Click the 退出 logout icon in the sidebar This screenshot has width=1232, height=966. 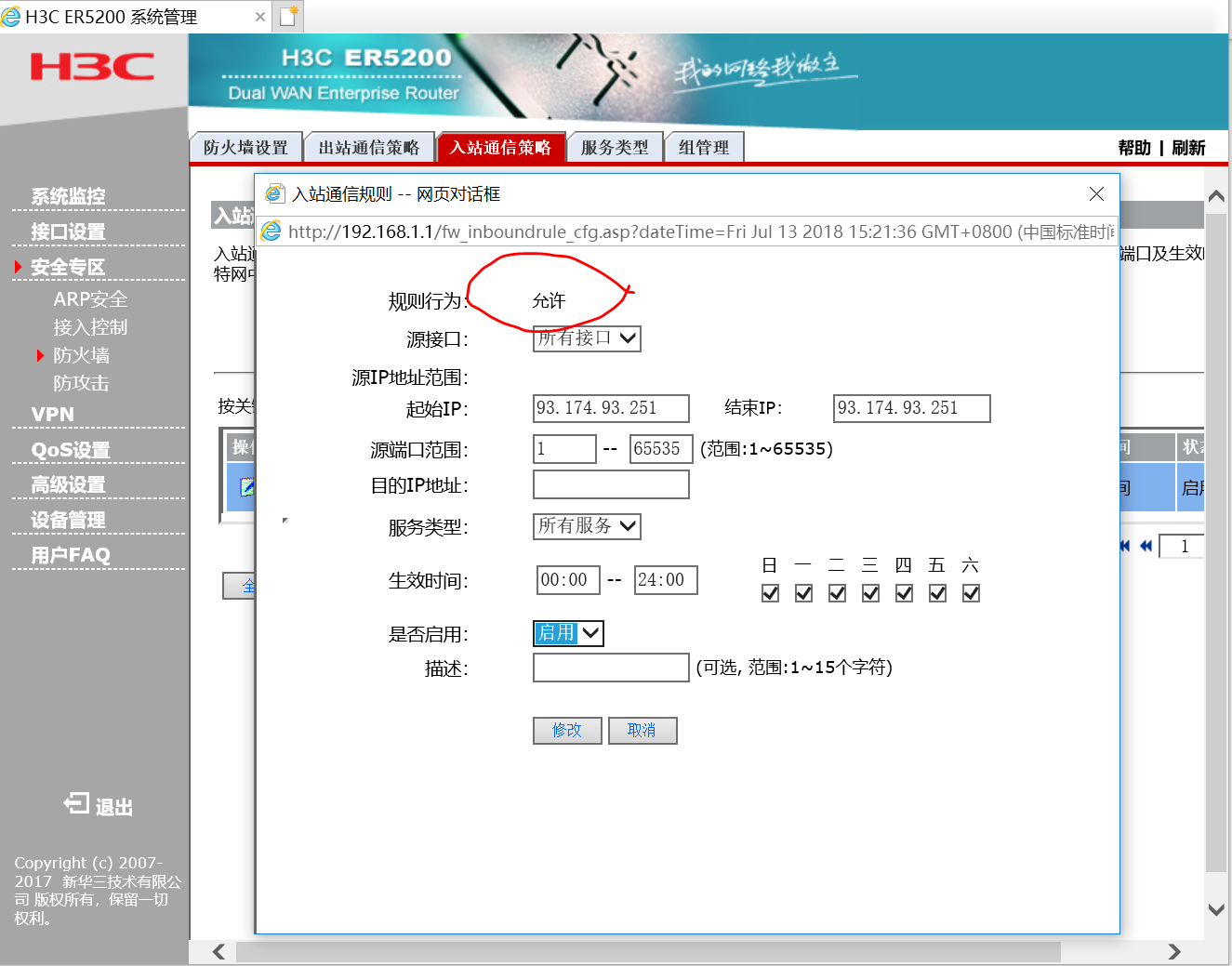pos(76,803)
